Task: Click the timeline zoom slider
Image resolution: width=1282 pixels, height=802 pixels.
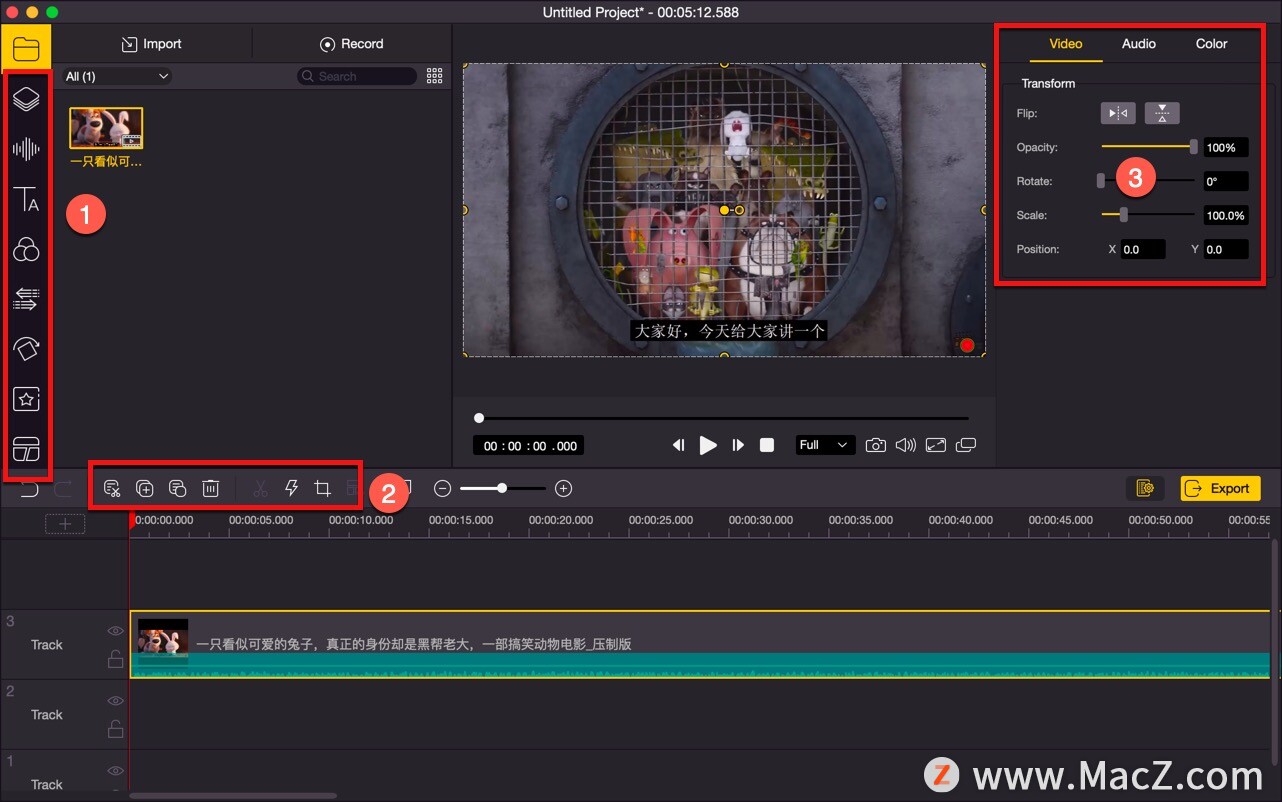Action: coord(502,488)
